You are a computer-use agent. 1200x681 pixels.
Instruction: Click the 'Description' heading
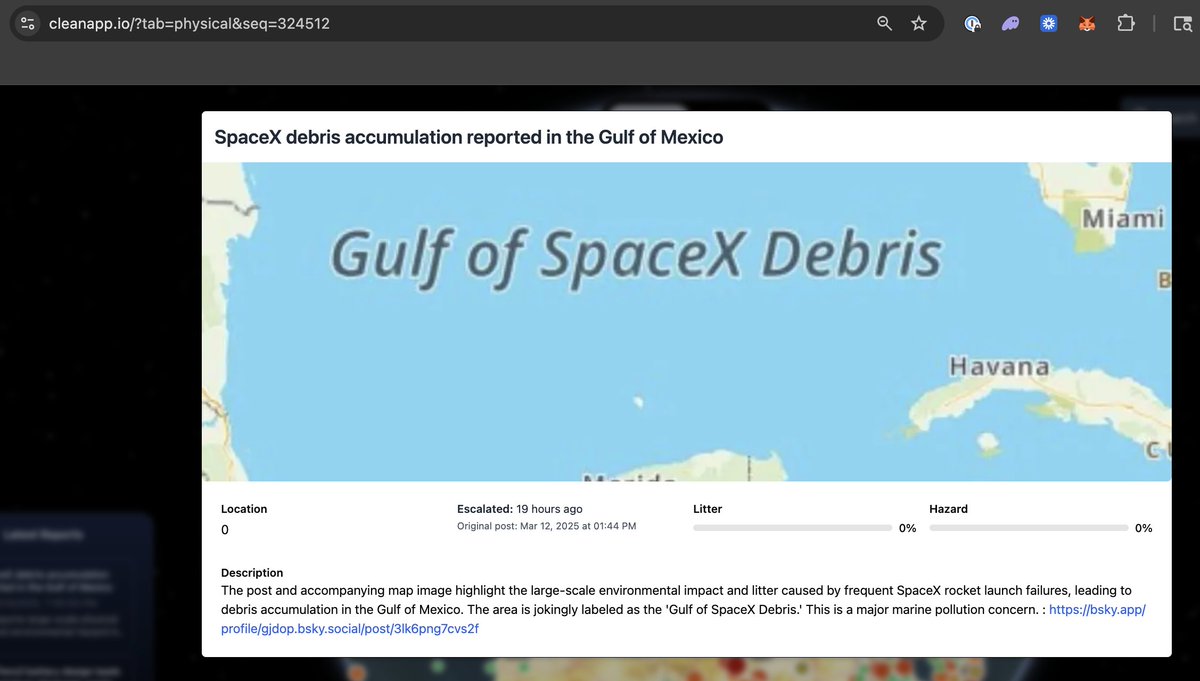pos(252,573)
